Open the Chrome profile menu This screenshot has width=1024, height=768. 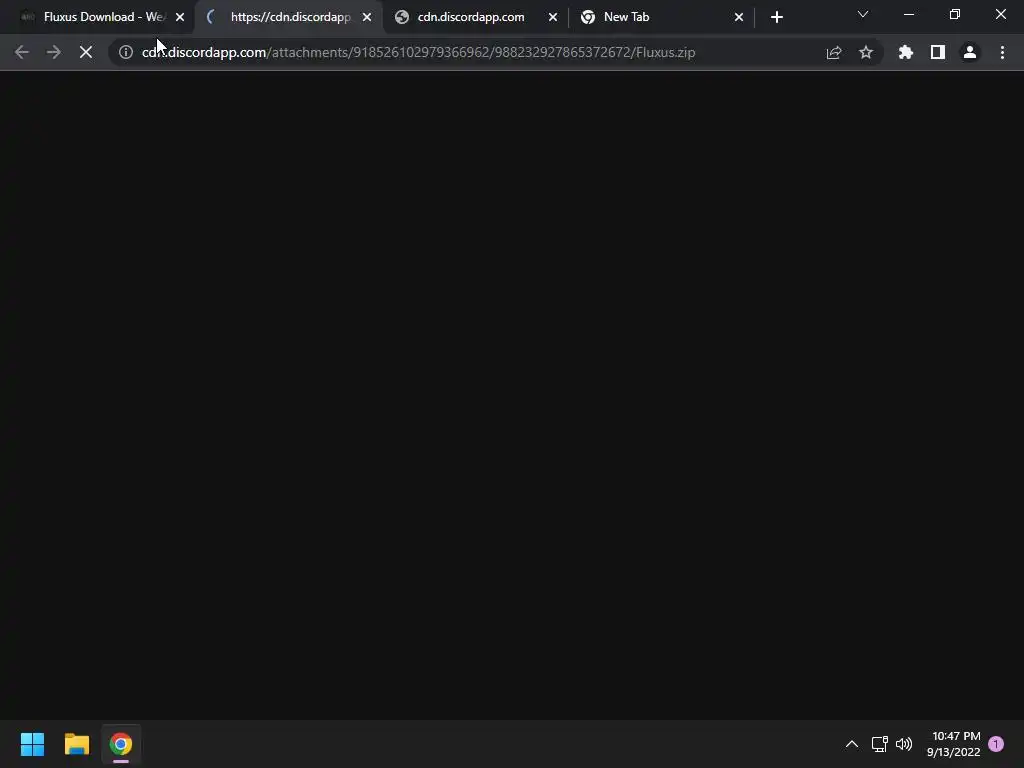coord(969,52)
